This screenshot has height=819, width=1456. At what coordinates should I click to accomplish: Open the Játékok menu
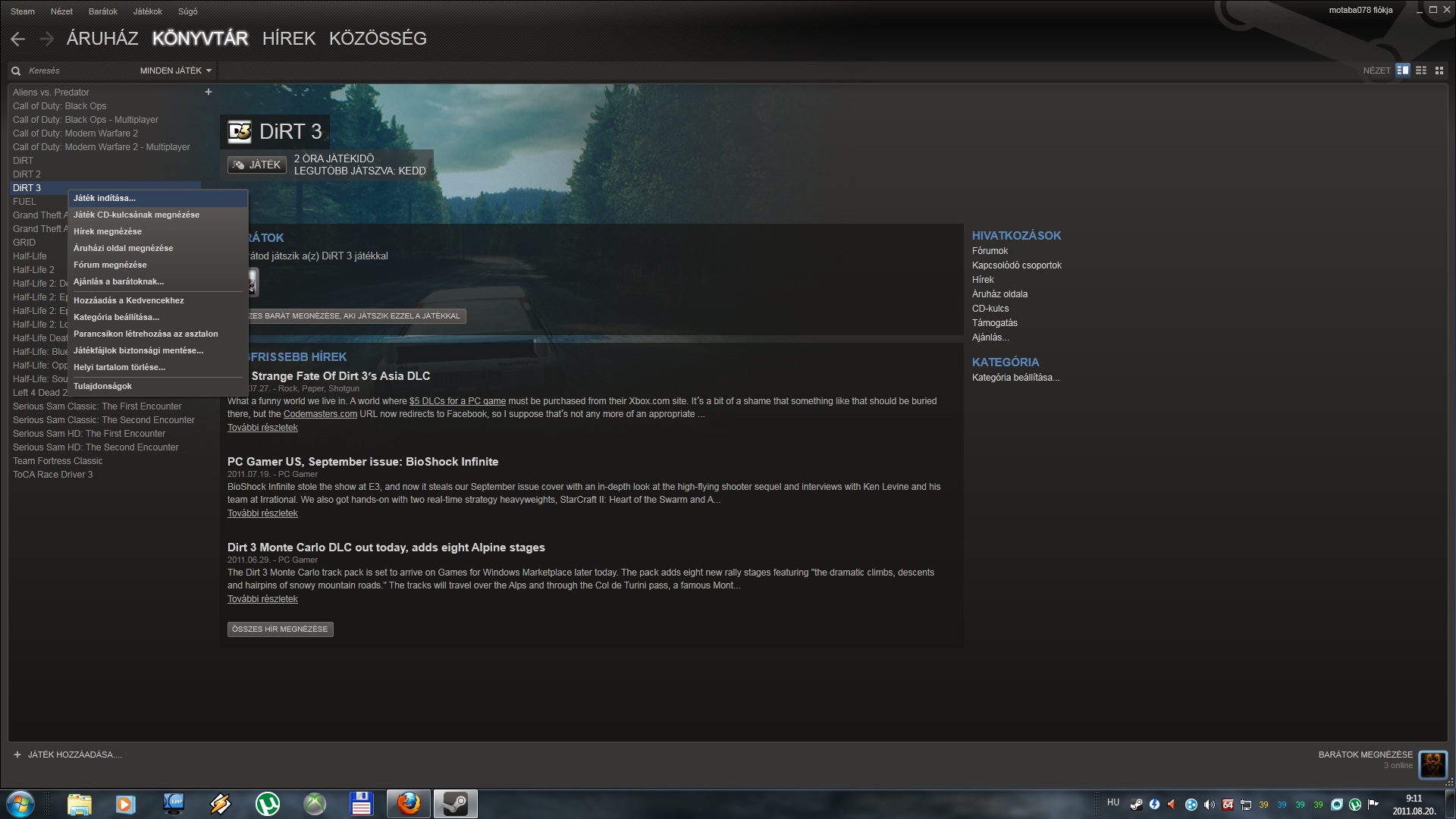[x=148, y=11]
